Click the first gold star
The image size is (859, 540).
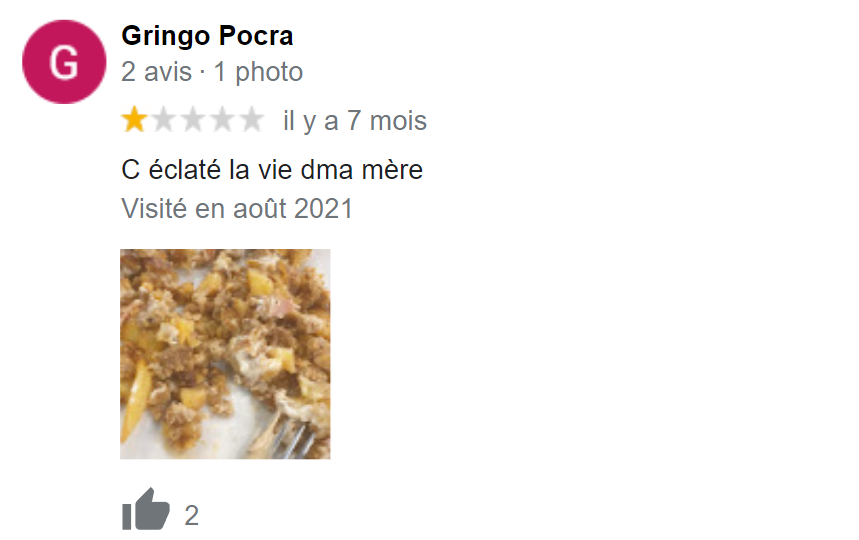tap(134, 119)
